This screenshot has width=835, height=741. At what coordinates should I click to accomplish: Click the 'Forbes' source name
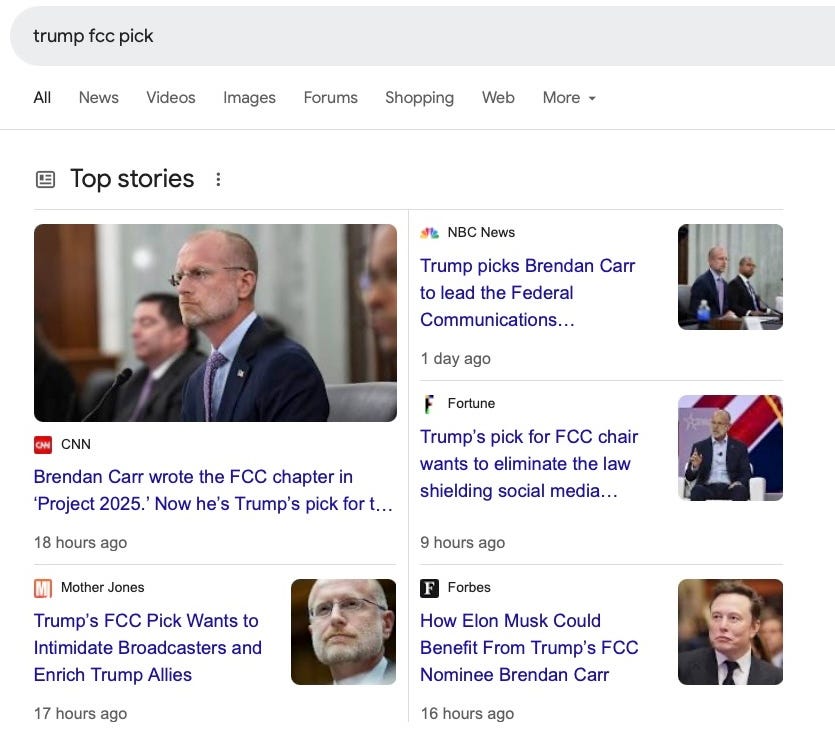pos(469,588)
